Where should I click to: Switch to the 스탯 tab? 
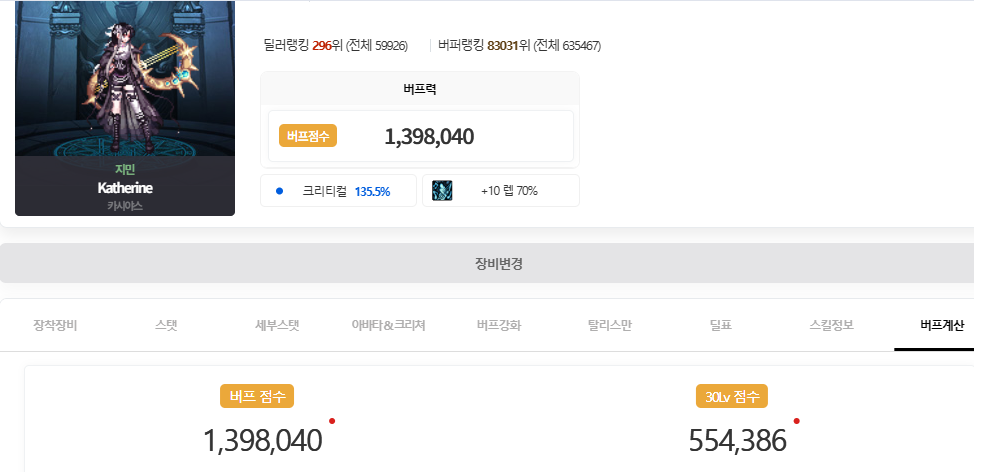[166, 325]
